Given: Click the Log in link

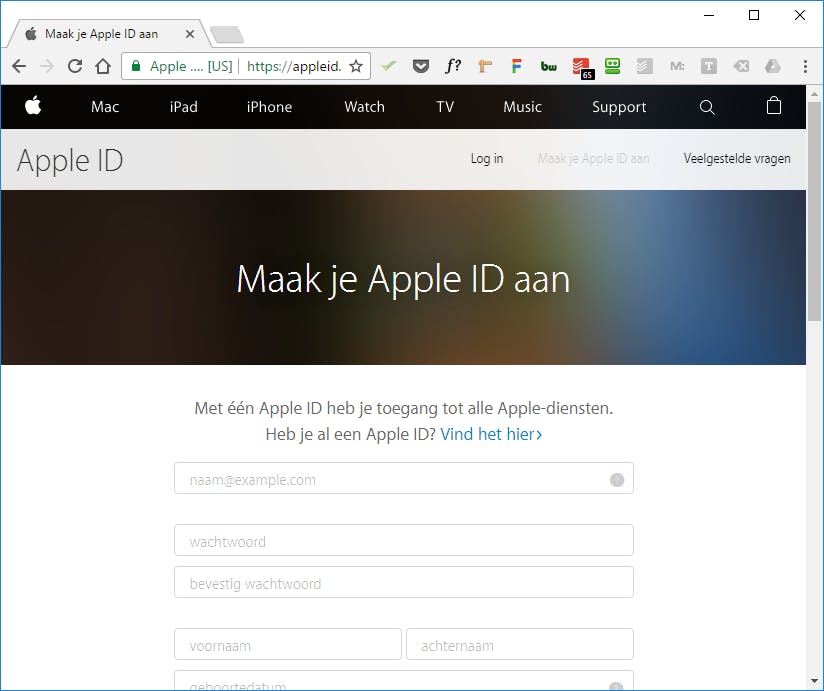Looking at the screenshot, I should pyautogui.click(x=486, y=158).
